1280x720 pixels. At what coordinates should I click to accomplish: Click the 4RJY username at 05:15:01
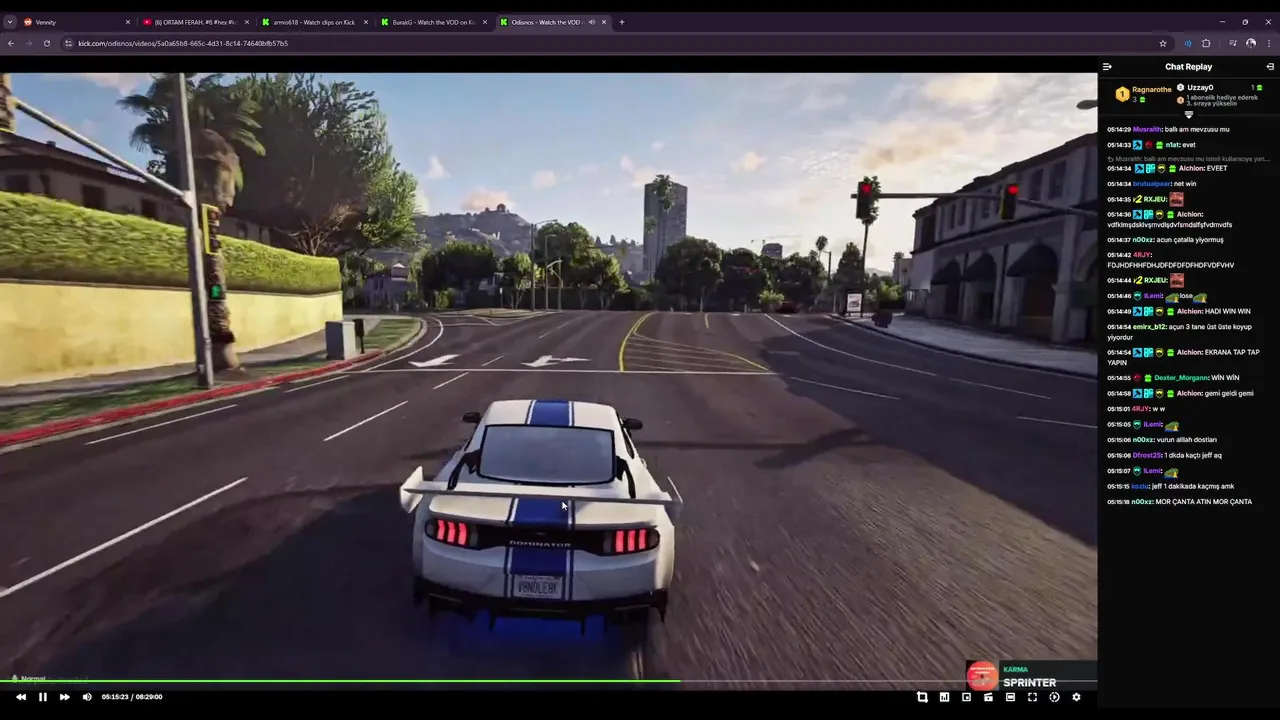coord(1141,409)
